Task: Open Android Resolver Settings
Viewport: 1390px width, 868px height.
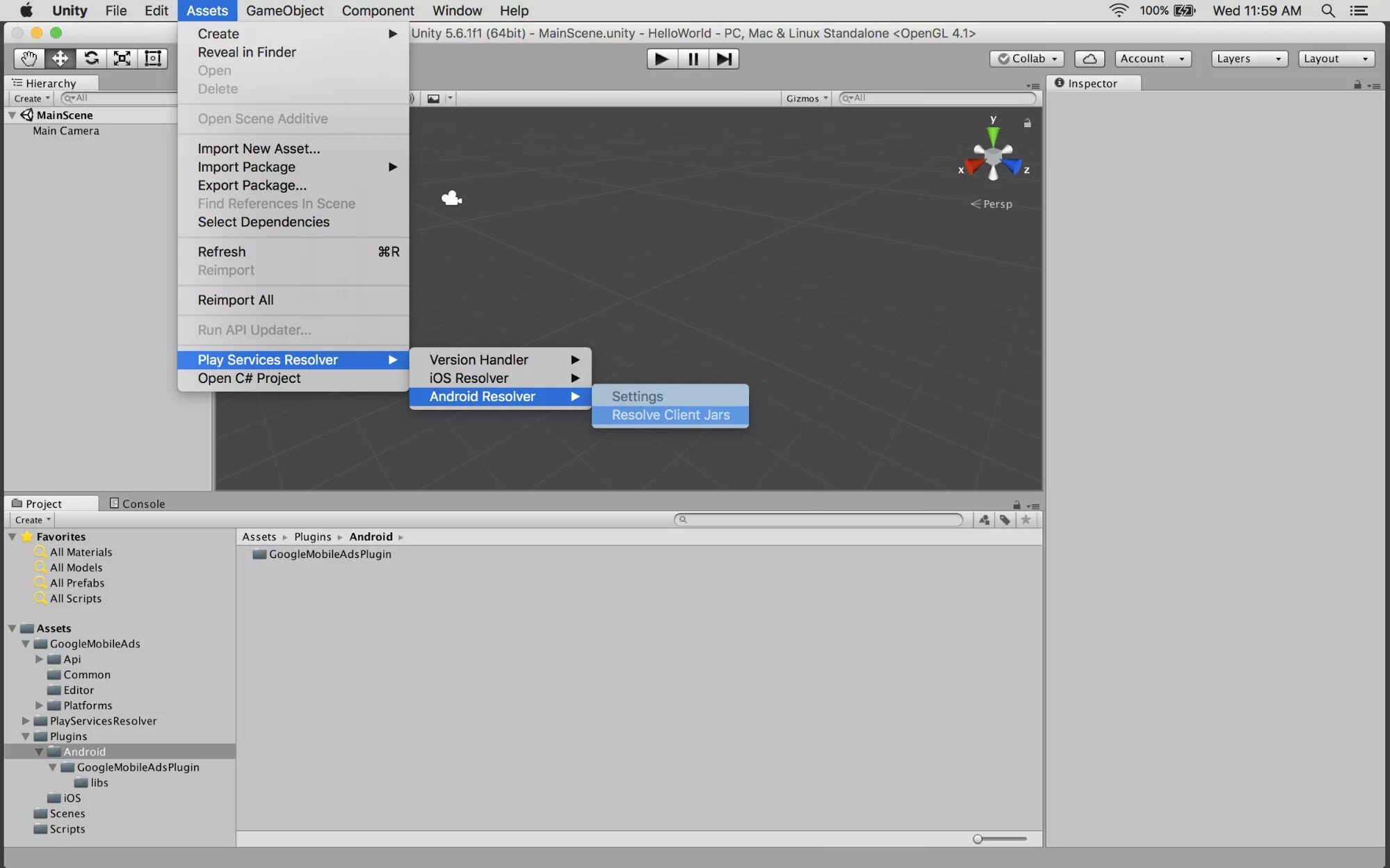Action: [x=670, y=396]
